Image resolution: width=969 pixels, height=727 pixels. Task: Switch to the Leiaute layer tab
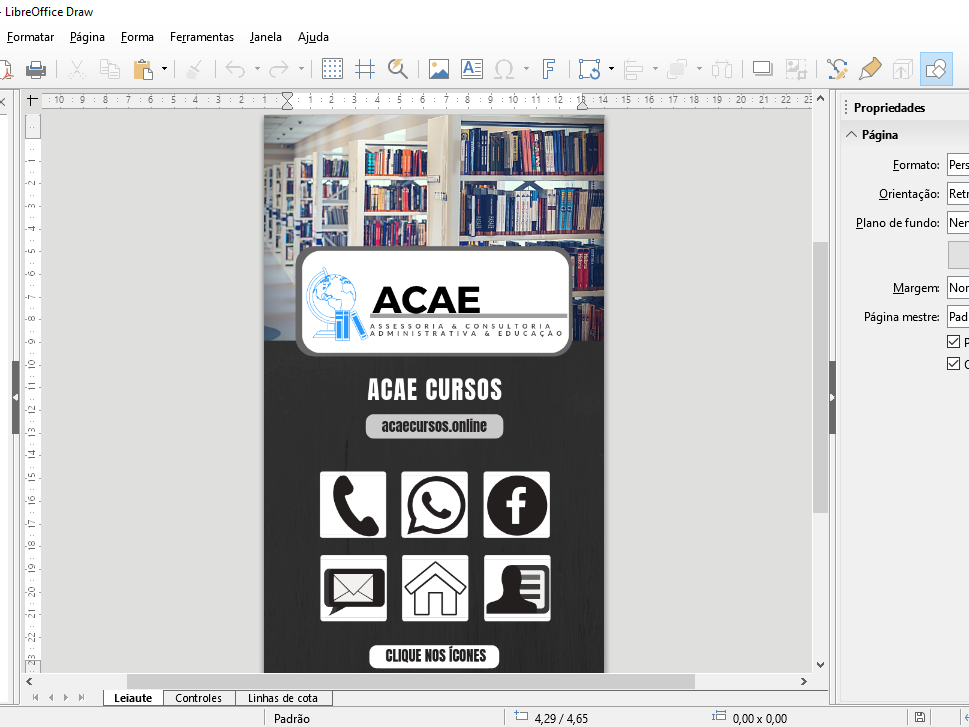click(x=133, y=698)
